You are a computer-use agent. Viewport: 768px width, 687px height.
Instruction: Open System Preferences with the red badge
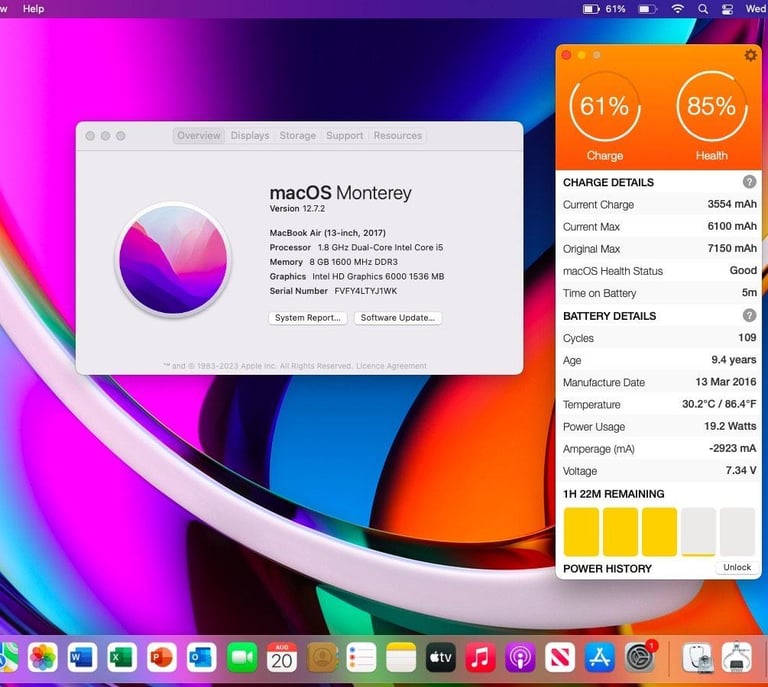click(639, 657)
